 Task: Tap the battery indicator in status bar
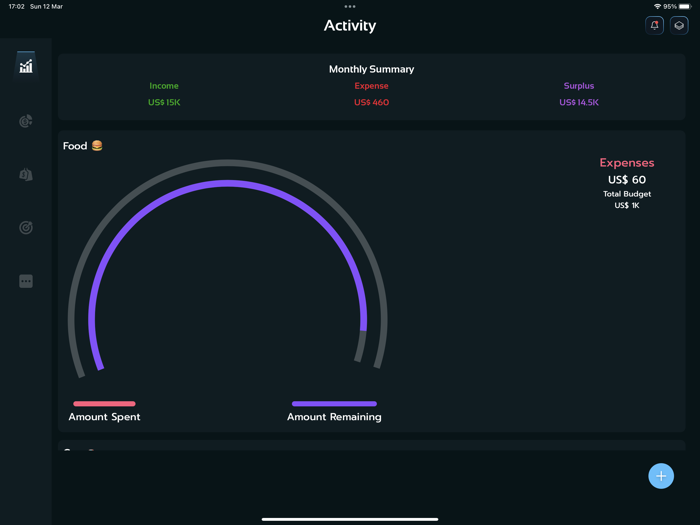685,6
